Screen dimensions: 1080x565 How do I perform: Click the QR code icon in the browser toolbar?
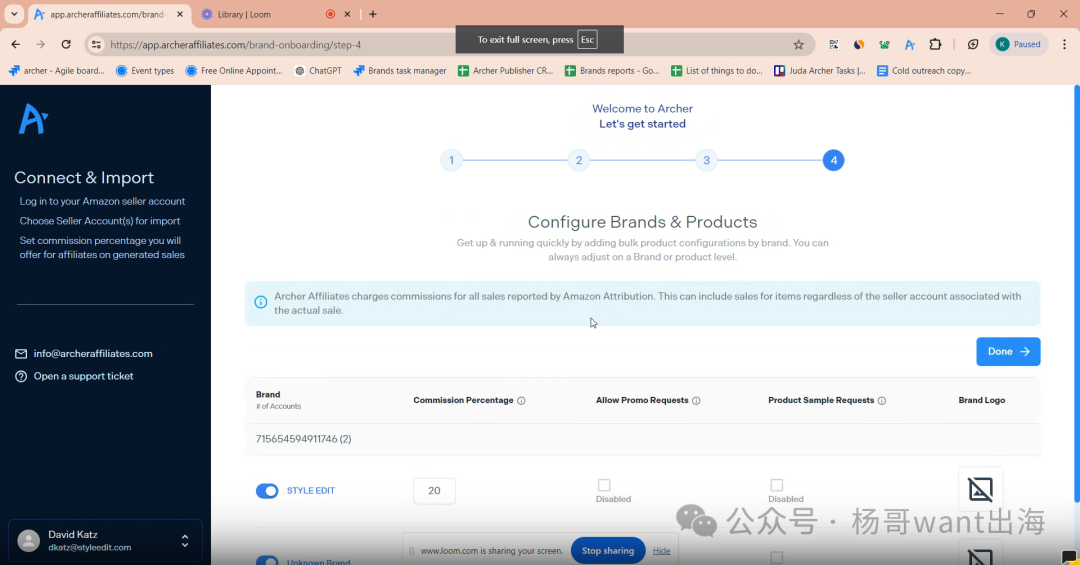coord(833,45)
